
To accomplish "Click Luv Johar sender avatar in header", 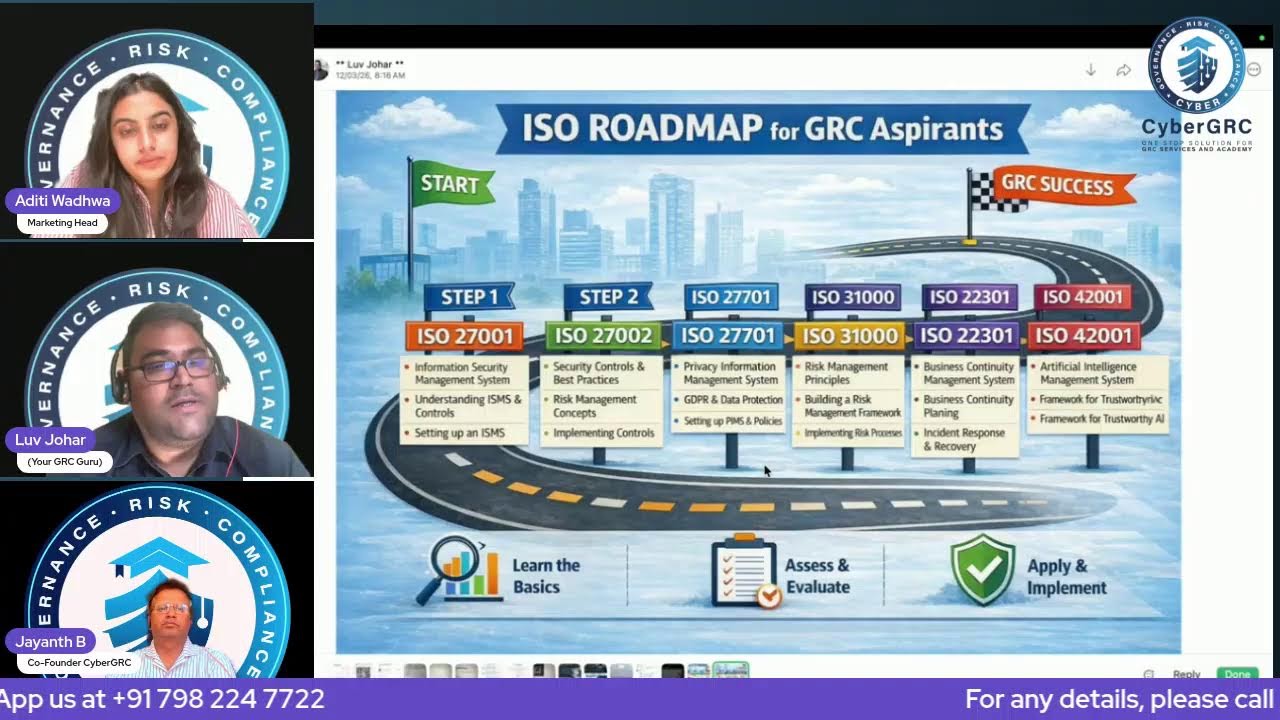I will (x=322, y=69).
